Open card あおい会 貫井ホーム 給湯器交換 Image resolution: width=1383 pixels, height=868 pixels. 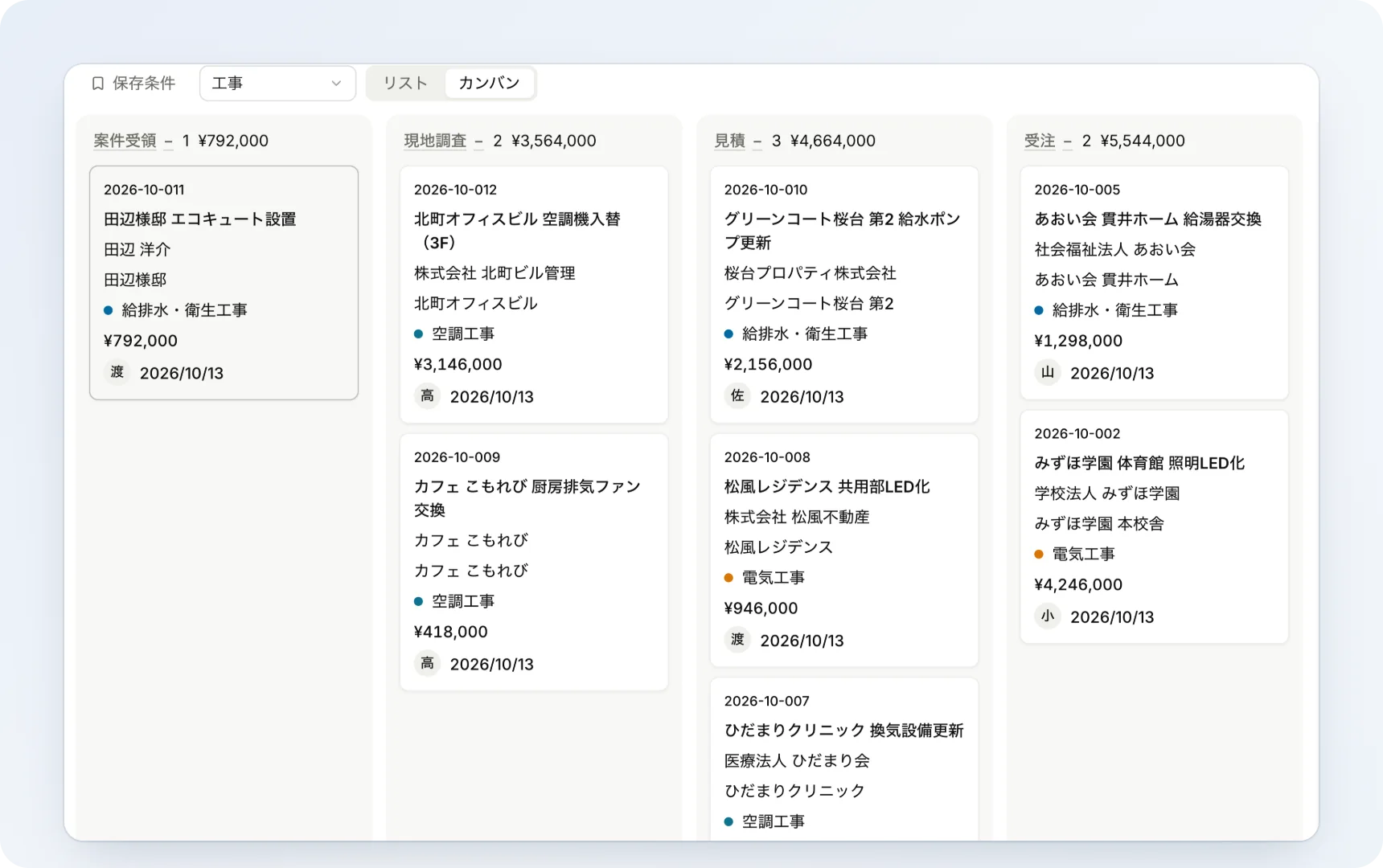(1155, 283)
